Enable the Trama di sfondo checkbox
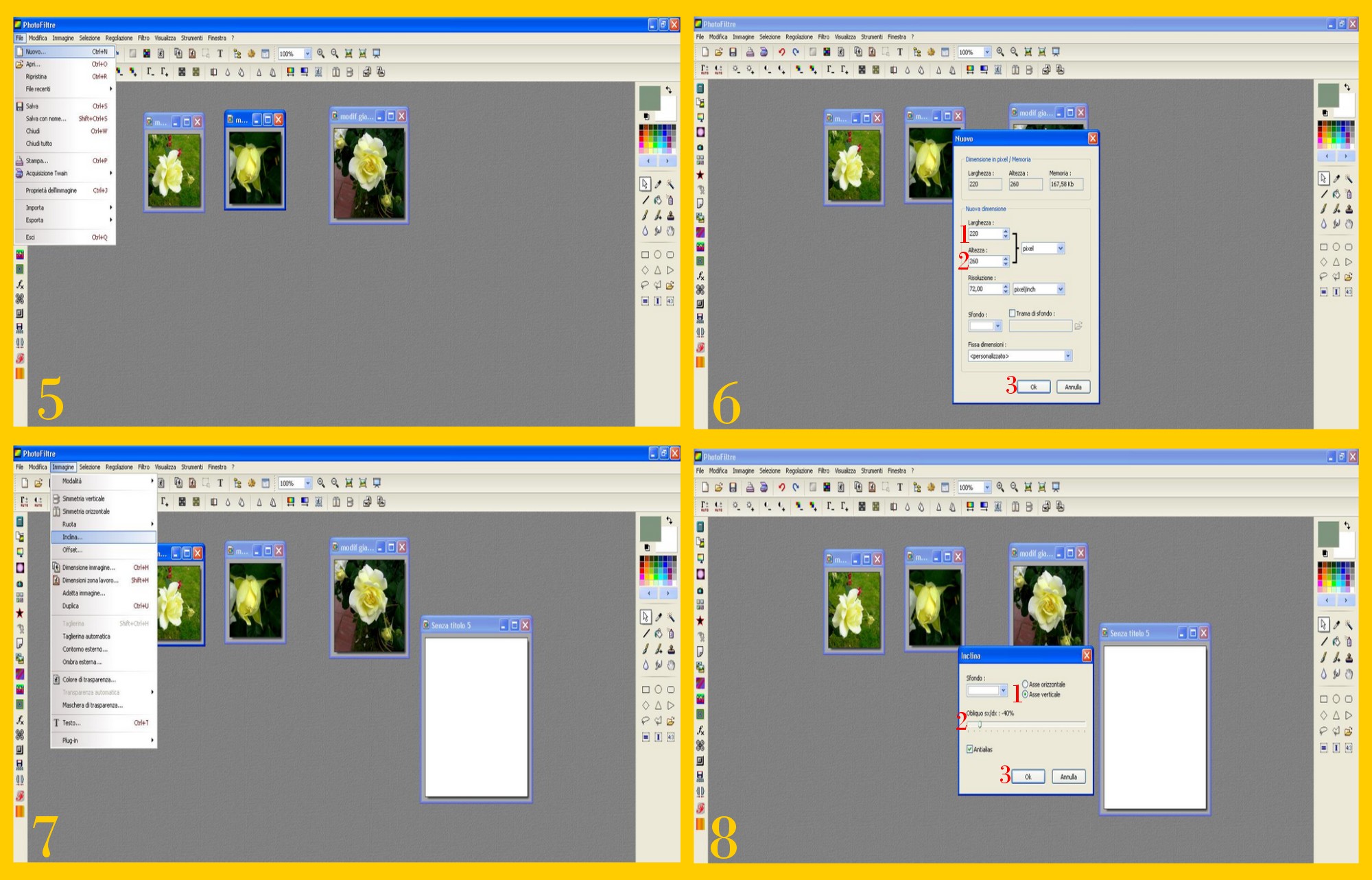The width and height of the screenshot is (1372, 880). (1012, 313)
